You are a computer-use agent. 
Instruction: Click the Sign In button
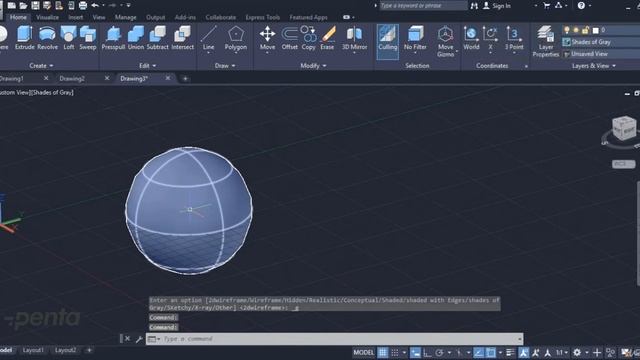click(x=497, y=6)
